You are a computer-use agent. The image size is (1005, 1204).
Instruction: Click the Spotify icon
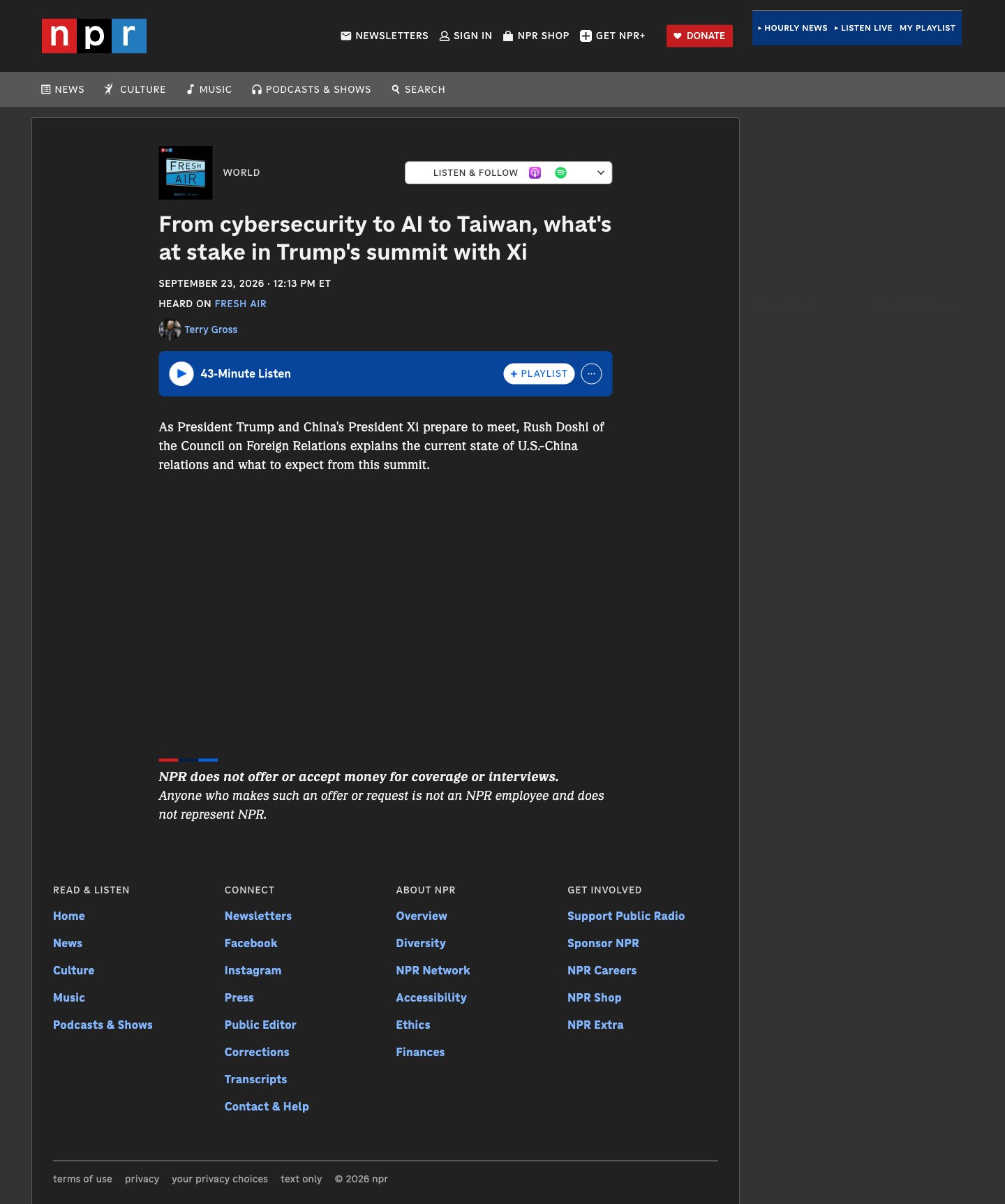(x=560, y=172)
